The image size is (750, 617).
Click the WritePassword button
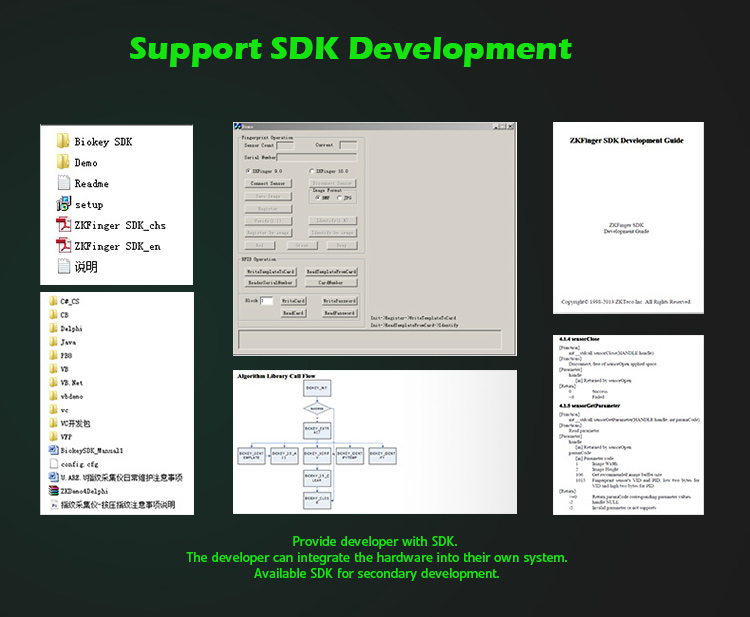[x=340, y=301]
